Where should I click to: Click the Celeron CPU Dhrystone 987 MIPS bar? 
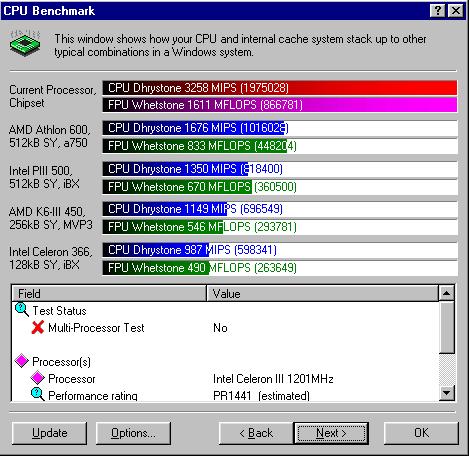click(x=280, y=250)
